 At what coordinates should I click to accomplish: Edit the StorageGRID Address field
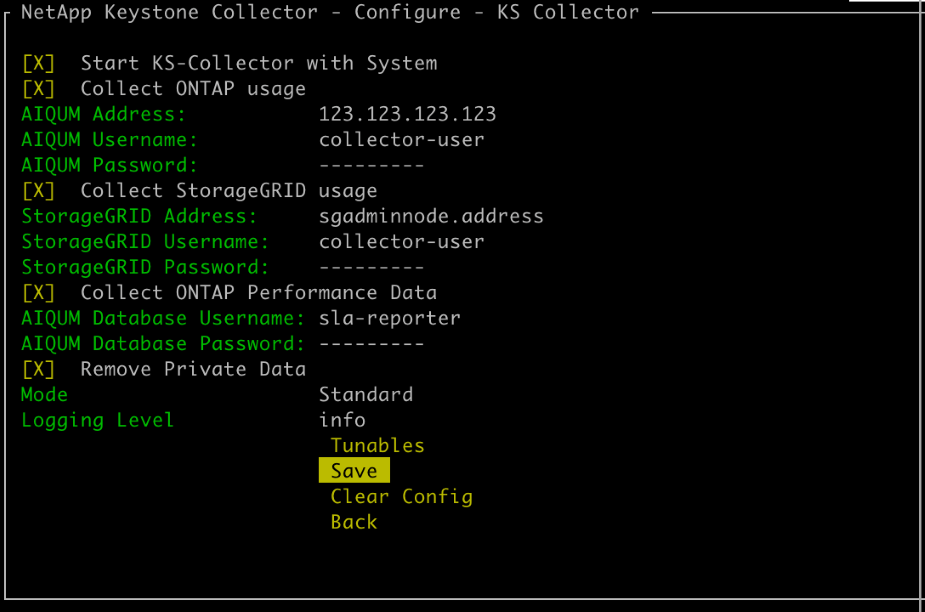(431, 216)
